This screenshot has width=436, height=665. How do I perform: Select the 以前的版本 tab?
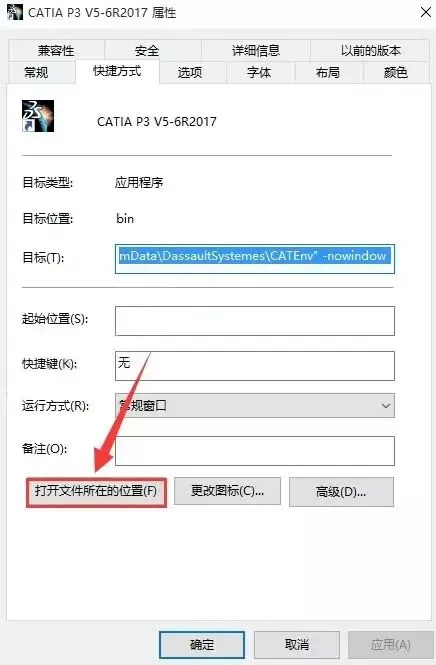pos(371,50)
